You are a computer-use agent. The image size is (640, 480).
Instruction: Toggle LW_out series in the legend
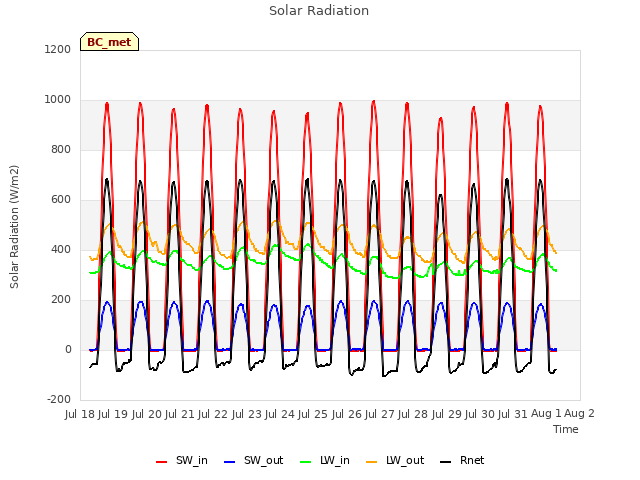coord(395,460)
